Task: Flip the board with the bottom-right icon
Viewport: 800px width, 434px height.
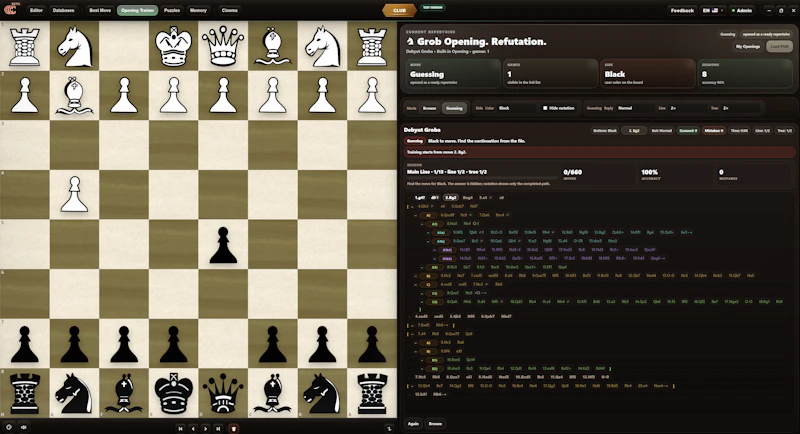Action: pos(389,428)
